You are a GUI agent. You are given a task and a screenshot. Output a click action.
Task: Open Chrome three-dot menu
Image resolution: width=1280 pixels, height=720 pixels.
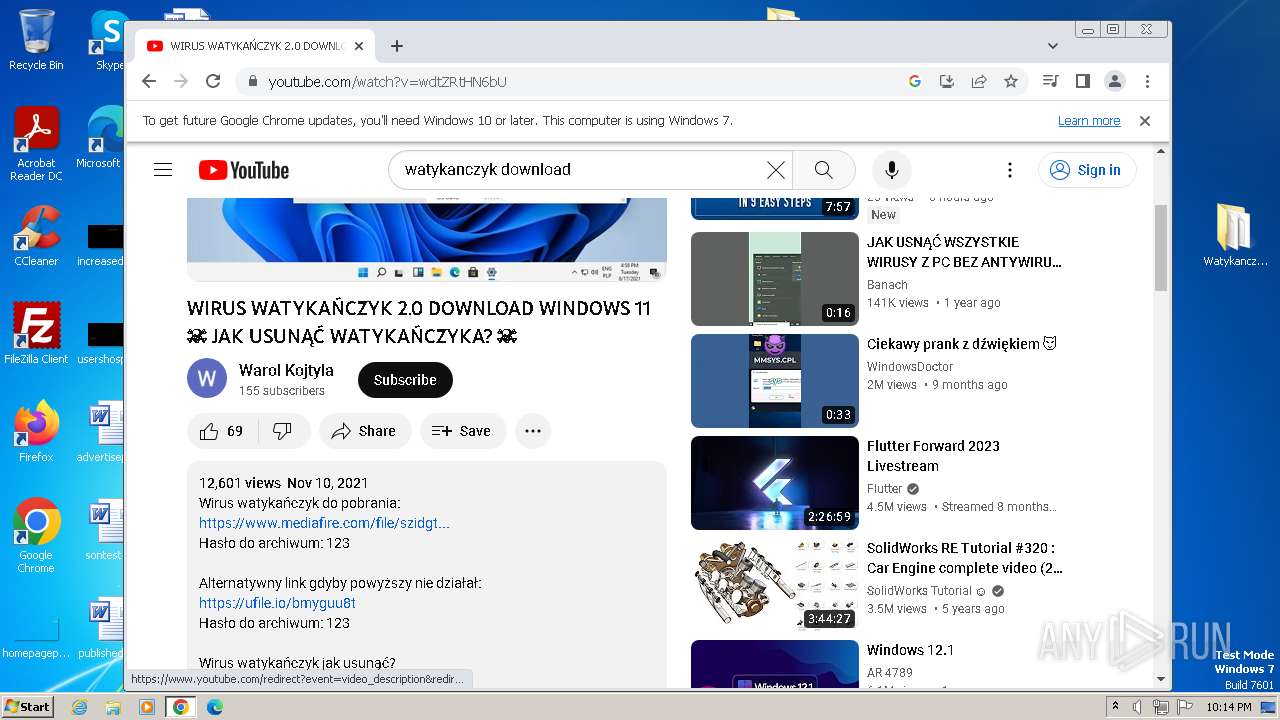tap(1147, 81)
